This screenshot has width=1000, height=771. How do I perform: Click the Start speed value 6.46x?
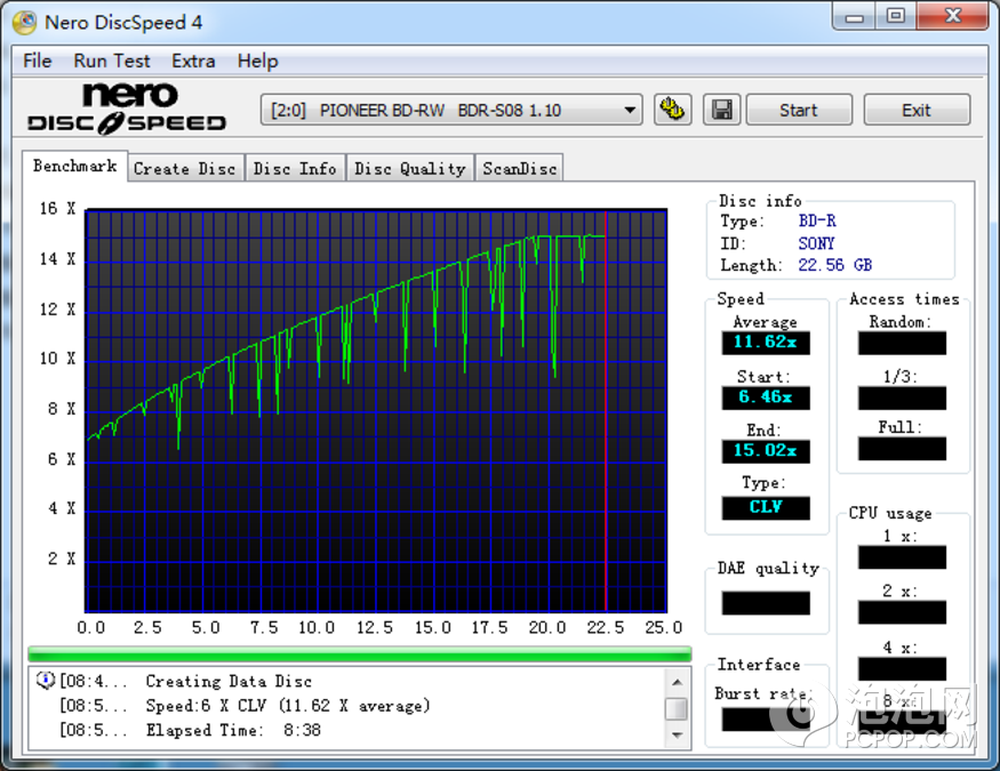765,397
